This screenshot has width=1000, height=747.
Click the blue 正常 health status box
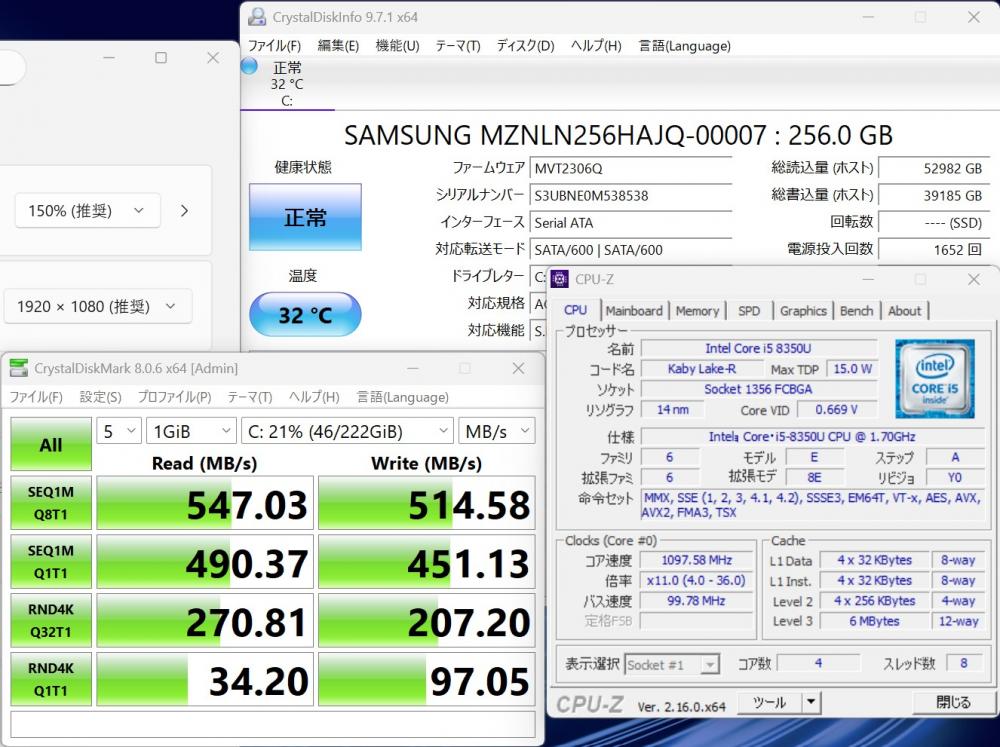tap(305, 217)
